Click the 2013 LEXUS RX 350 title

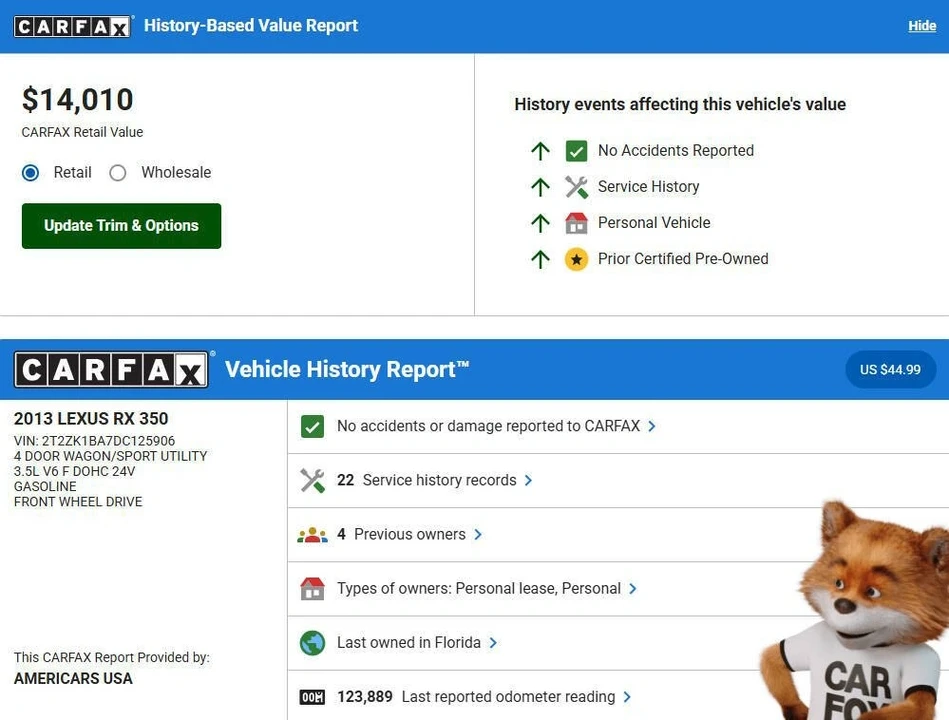(91, 419)
